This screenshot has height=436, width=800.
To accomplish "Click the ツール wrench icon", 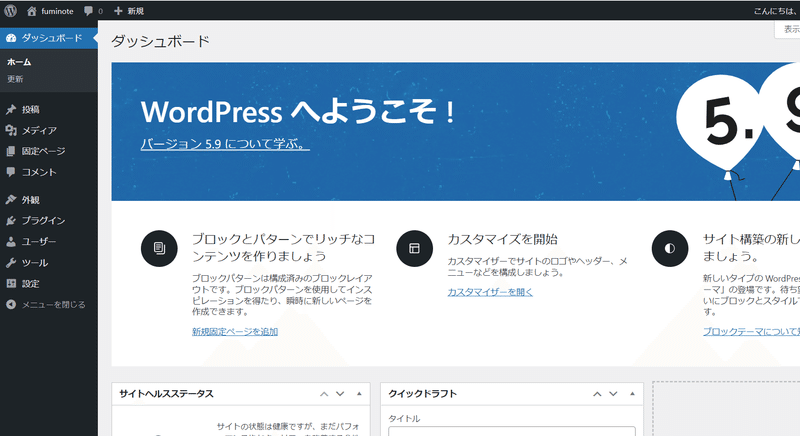I will click(11, 263).
